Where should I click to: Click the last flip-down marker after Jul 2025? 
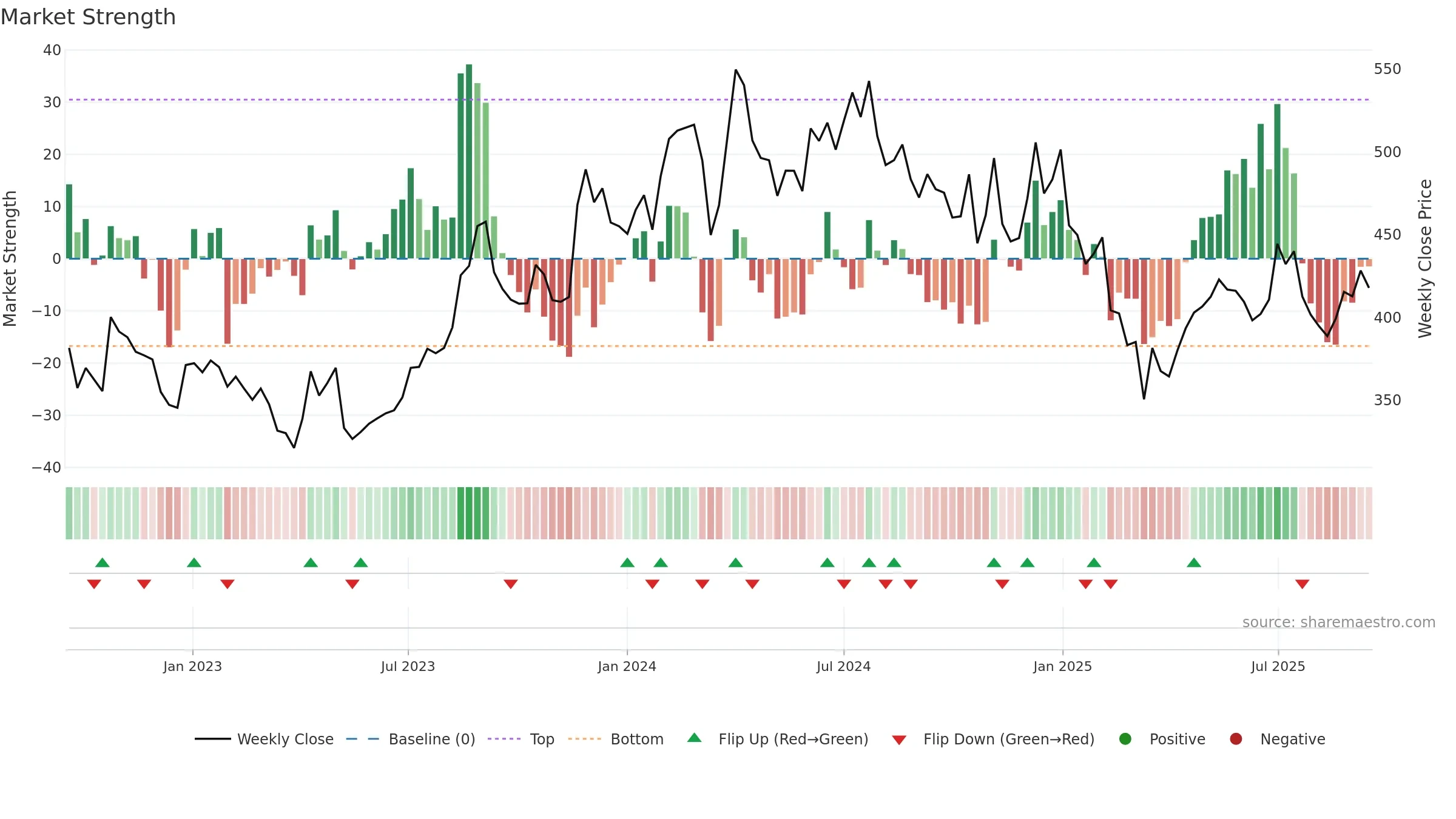tap(1302, 584)
